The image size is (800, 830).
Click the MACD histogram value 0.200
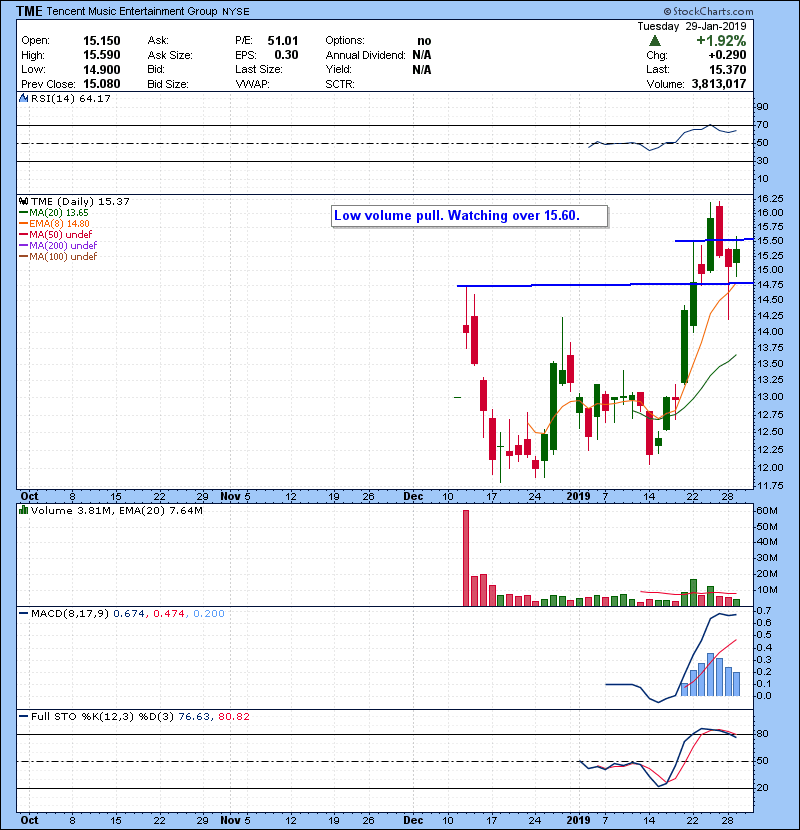pos(209,614)
